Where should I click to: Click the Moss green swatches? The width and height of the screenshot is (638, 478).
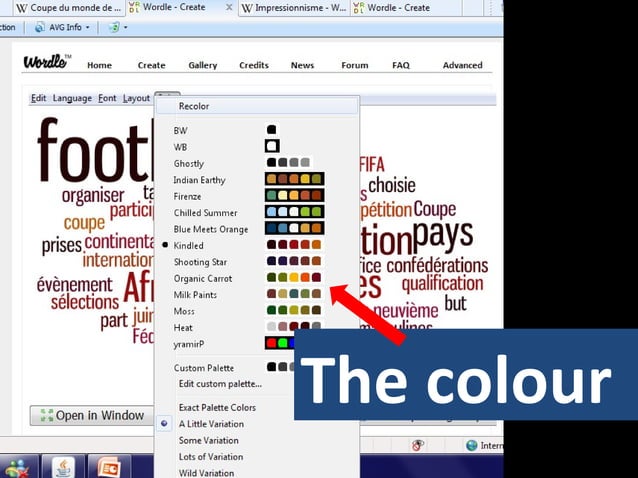tap(294, 310)
